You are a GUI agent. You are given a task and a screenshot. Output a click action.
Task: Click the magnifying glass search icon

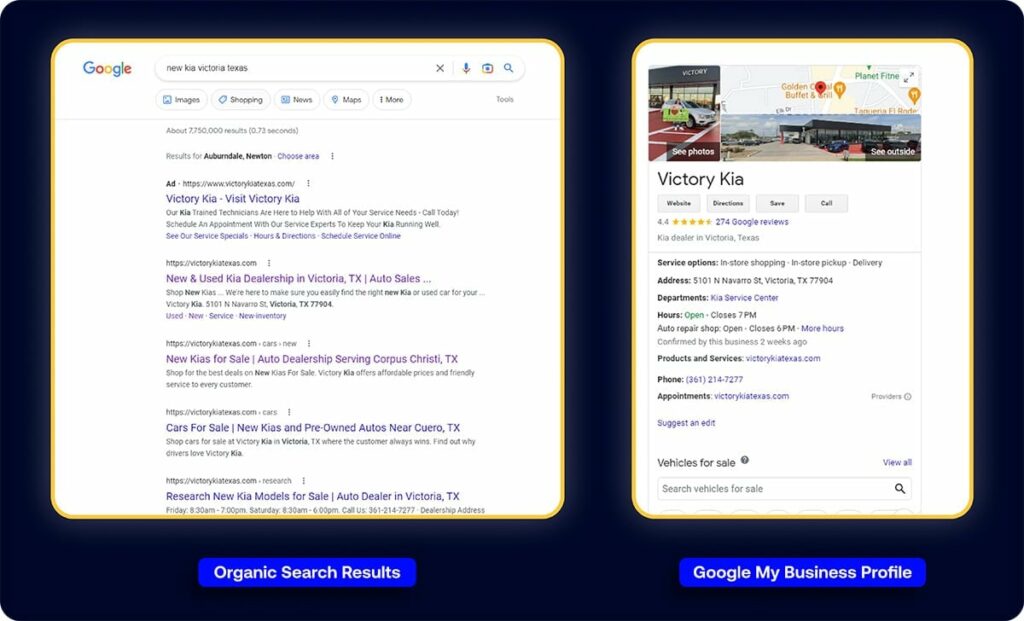(x=508, y=68)
